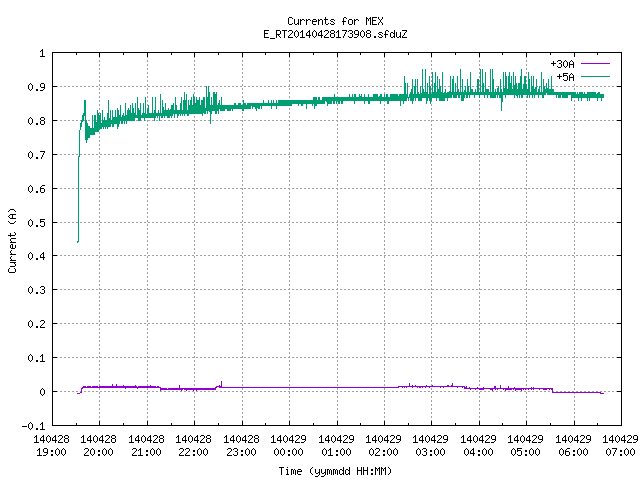Viewport: 640px width, 480px height.
Task: Click the x-axis tick 140428 19:00
Action: click(51, 445)
